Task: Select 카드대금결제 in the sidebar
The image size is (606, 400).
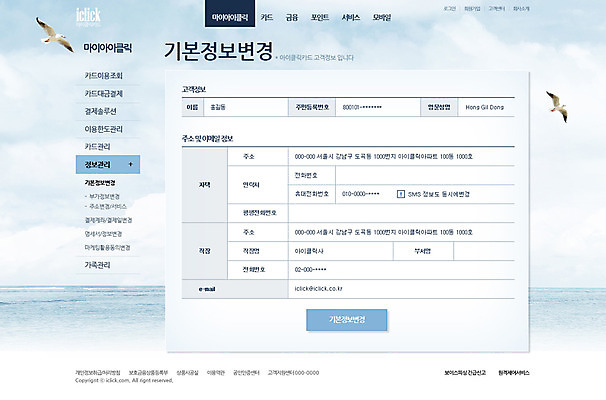Action: 104,94
